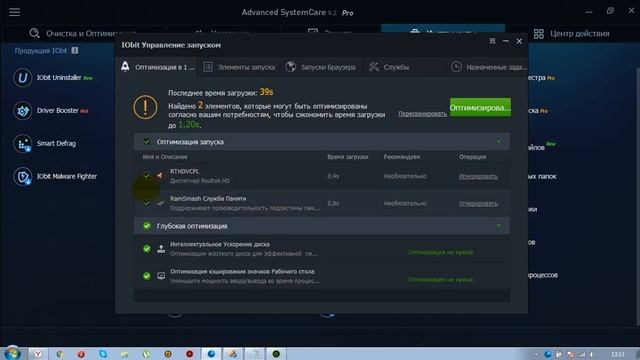The height and width of the screenshot is (360, 640).
Task: Click the skin icon in the dialog title bar
Action: coord(492,41)
